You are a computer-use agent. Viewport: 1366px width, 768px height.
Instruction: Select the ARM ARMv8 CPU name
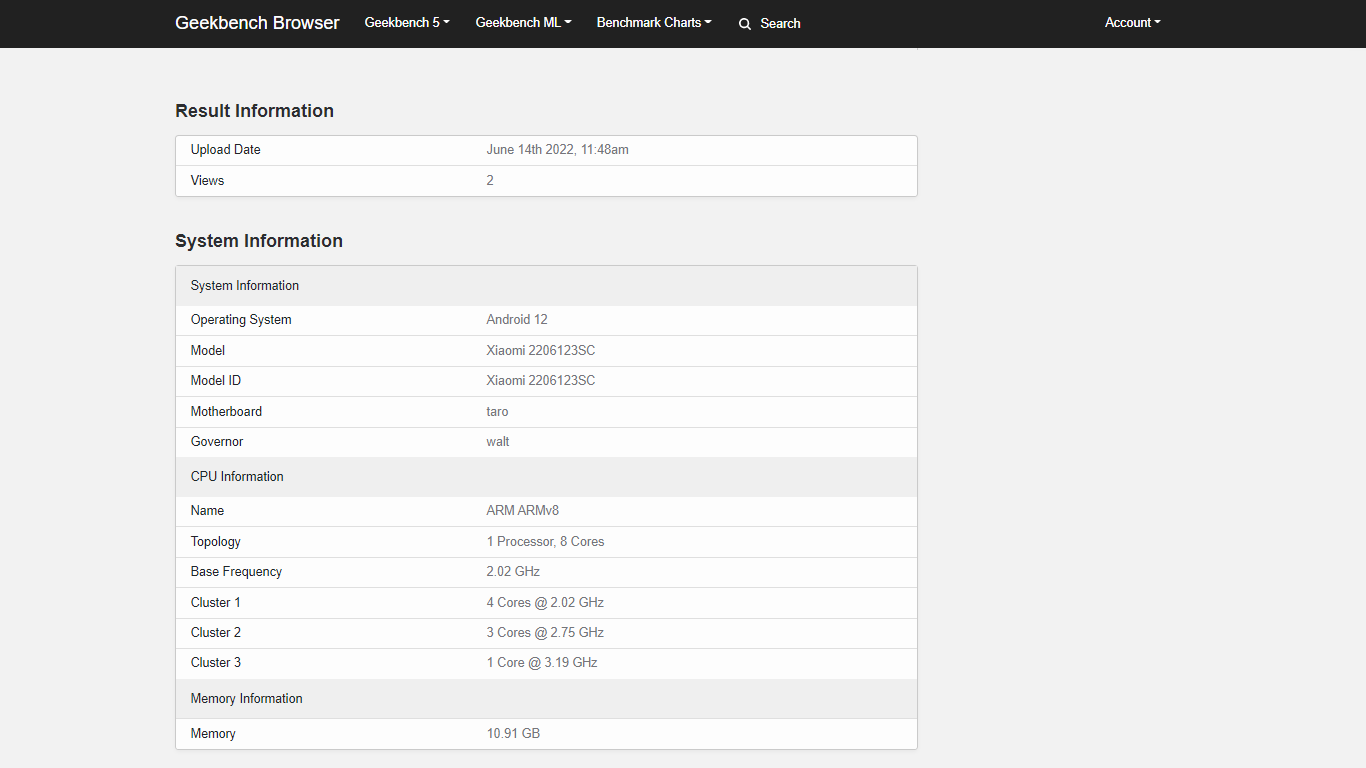[x=522, y=511]
